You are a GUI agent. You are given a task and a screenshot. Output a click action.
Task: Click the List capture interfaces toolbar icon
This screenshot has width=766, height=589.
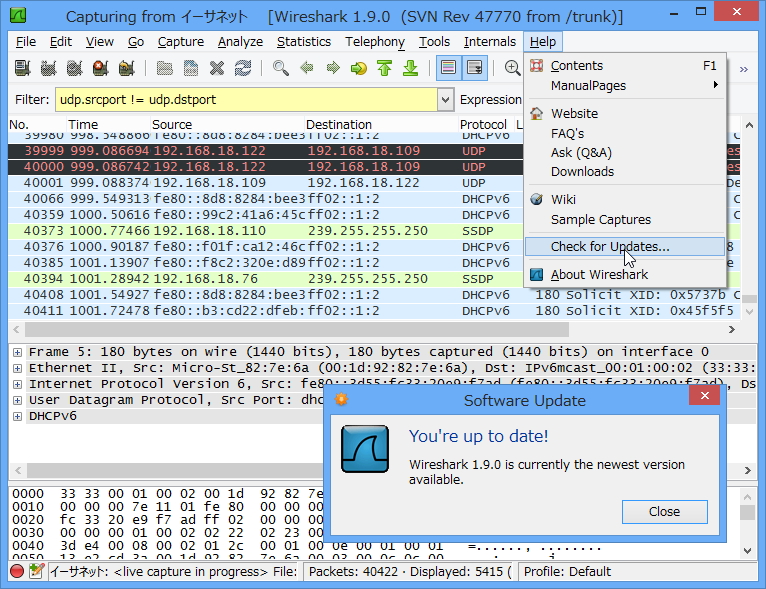pos(22,68)
